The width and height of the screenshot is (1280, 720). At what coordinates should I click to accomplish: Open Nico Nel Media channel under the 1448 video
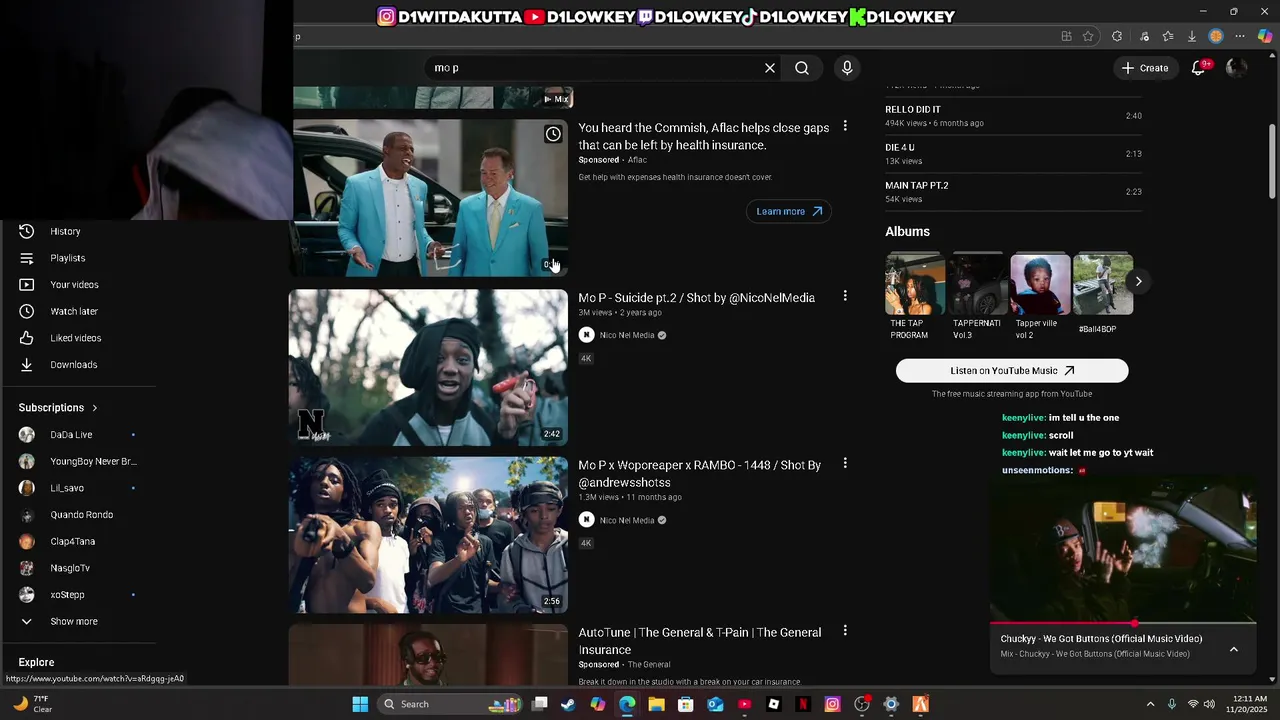click(627, 520)
